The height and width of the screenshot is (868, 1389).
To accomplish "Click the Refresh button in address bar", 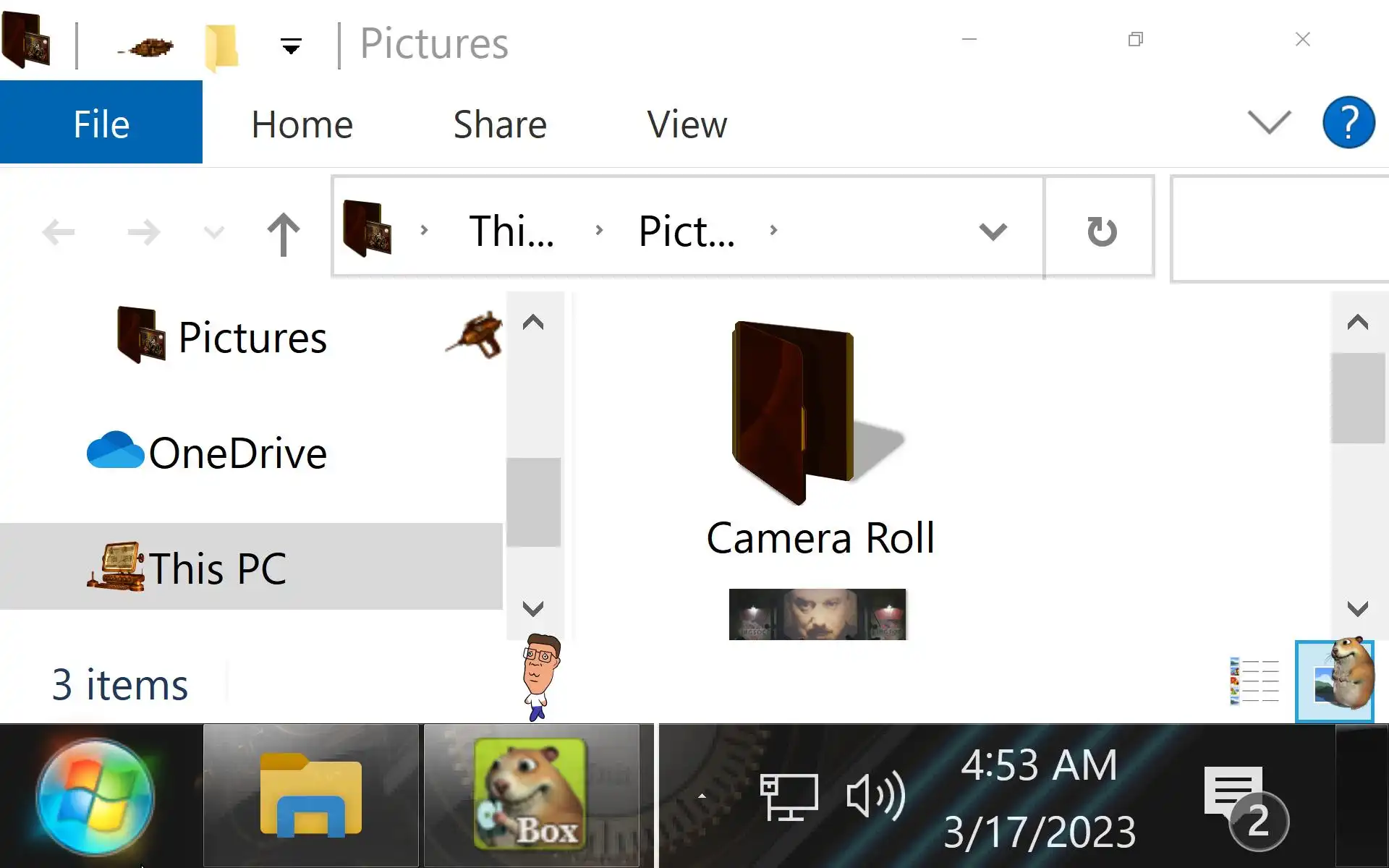I will click(1101, 231).
